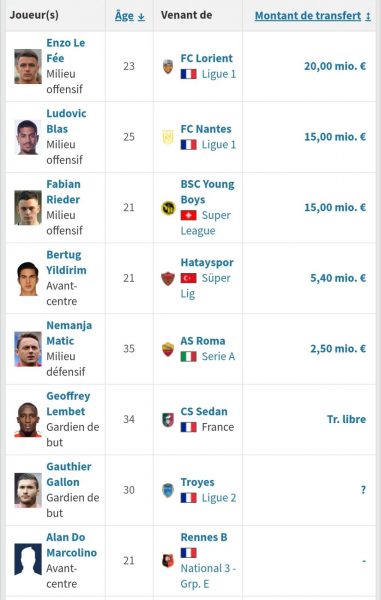Click the CS Sedan club crest
The height and width of the screenshot is (600, 381).
(x=168, y=420)
